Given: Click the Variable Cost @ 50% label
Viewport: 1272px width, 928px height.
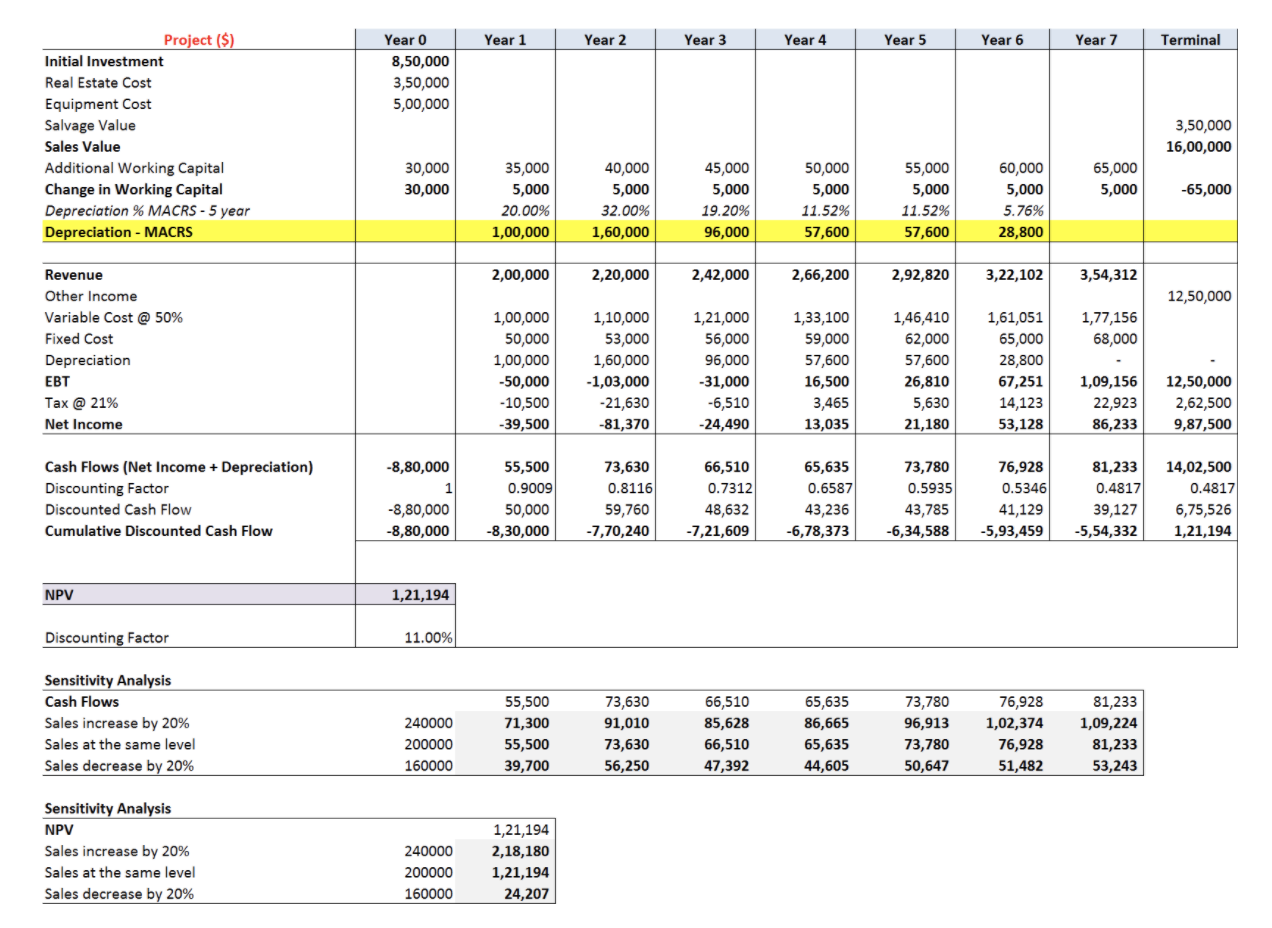Looking at the screenshot, I should point(114,317).
